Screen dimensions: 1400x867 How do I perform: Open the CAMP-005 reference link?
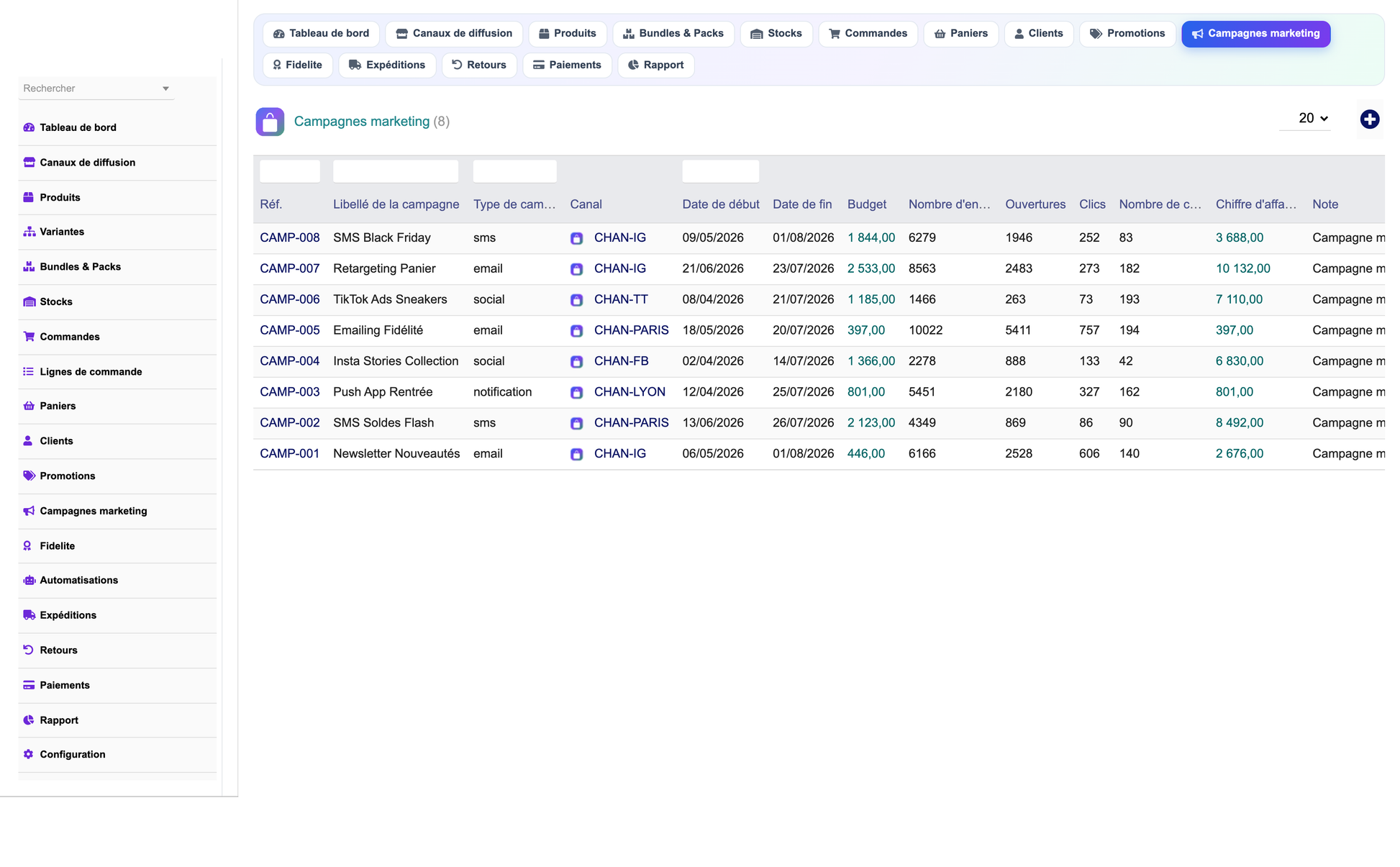tap(290, 330)
